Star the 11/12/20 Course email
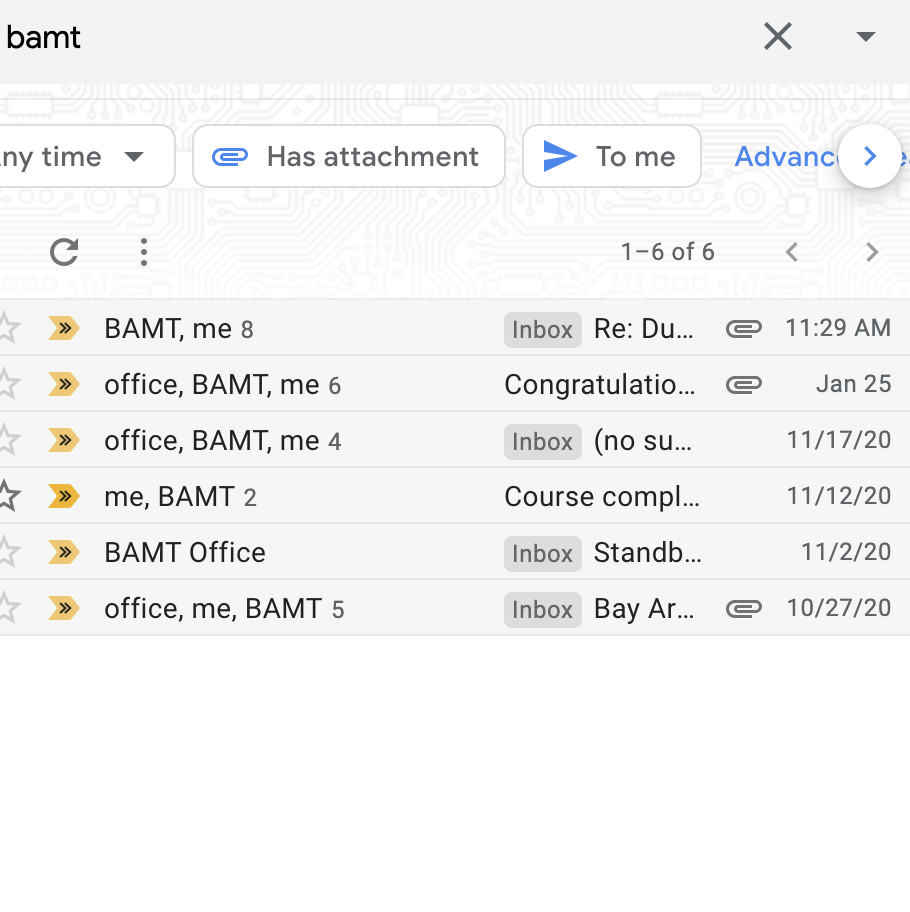 coord(8,496)
